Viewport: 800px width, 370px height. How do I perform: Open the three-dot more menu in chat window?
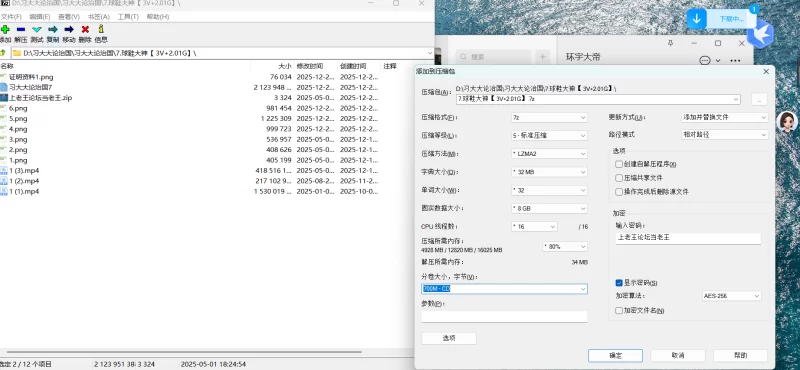pyautogui.click(x=735, y=61)
